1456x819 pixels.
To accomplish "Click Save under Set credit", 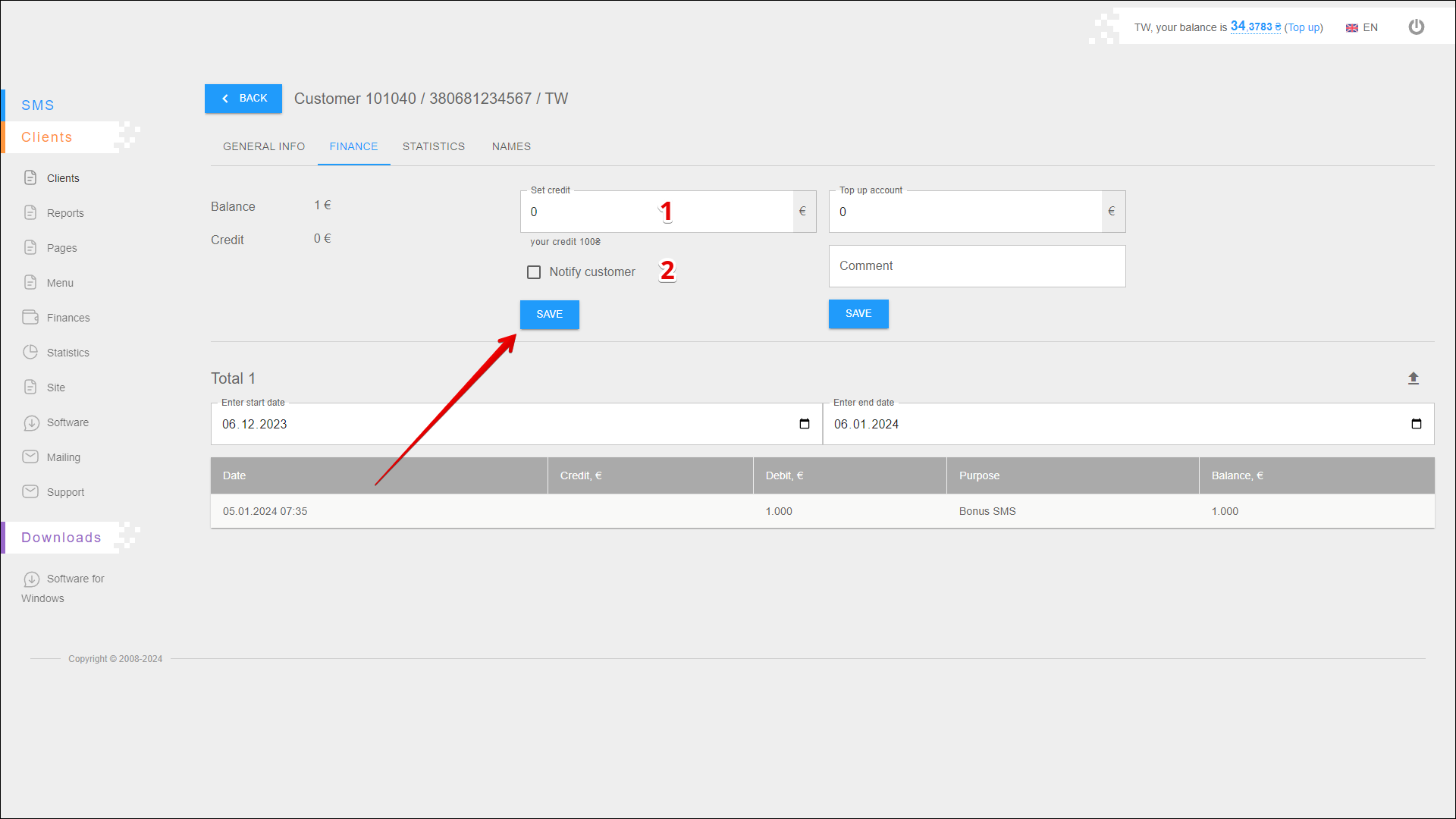I will 549,315.
